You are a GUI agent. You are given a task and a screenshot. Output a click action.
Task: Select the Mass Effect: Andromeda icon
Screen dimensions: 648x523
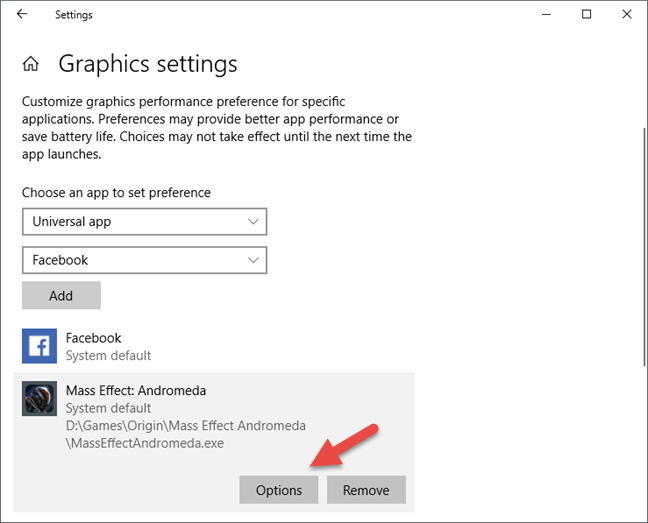click(x=39, y=398)
